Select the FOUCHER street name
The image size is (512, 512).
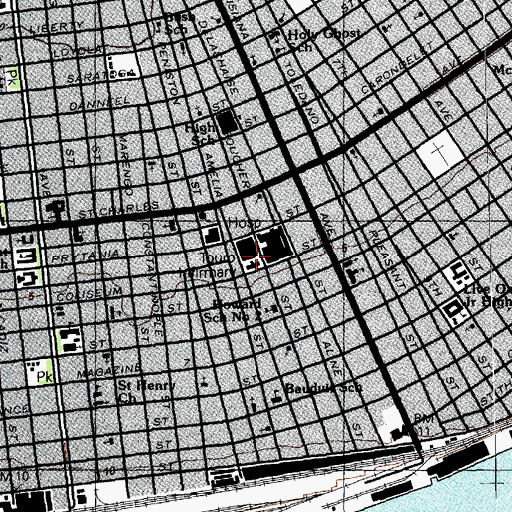(x=238, y=161)
